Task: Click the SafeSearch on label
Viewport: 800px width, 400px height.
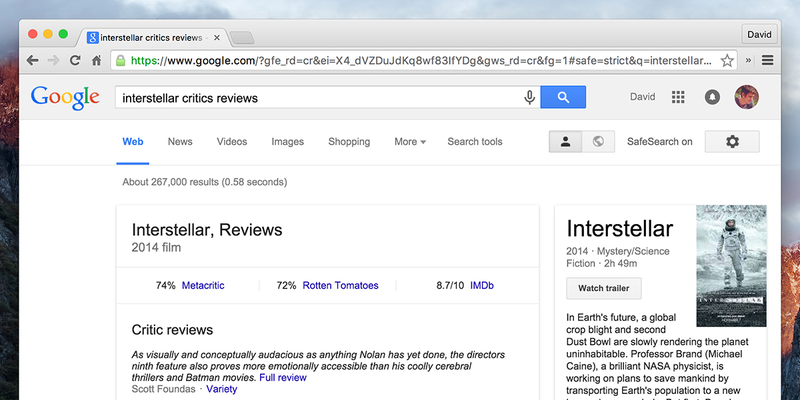Action: pyautogui.click(x=660, y=142)
